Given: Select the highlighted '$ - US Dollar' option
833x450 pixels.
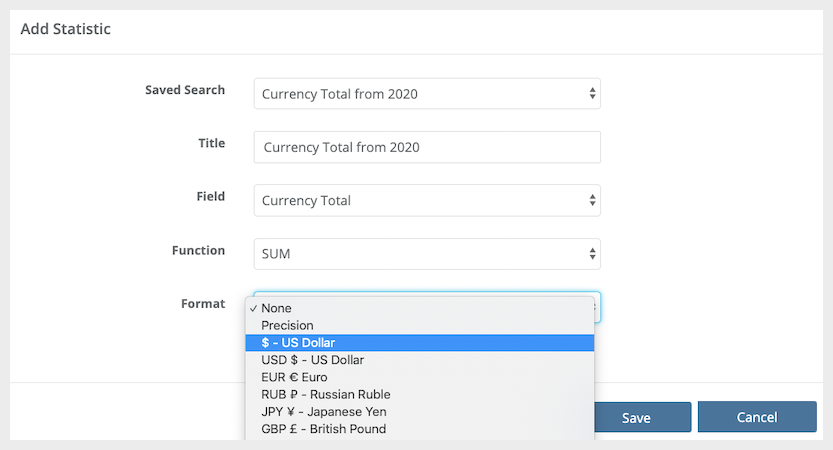Looking at the screenshot, I should click(x=298, y=343).
